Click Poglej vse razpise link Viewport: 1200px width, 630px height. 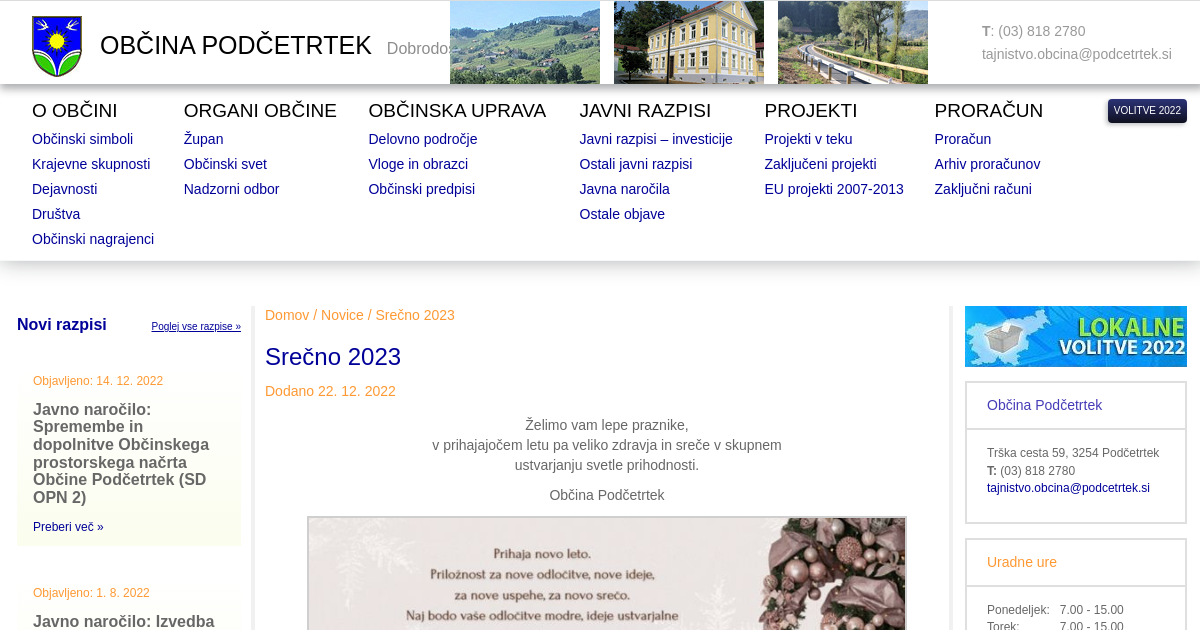(x=196, y=327)
